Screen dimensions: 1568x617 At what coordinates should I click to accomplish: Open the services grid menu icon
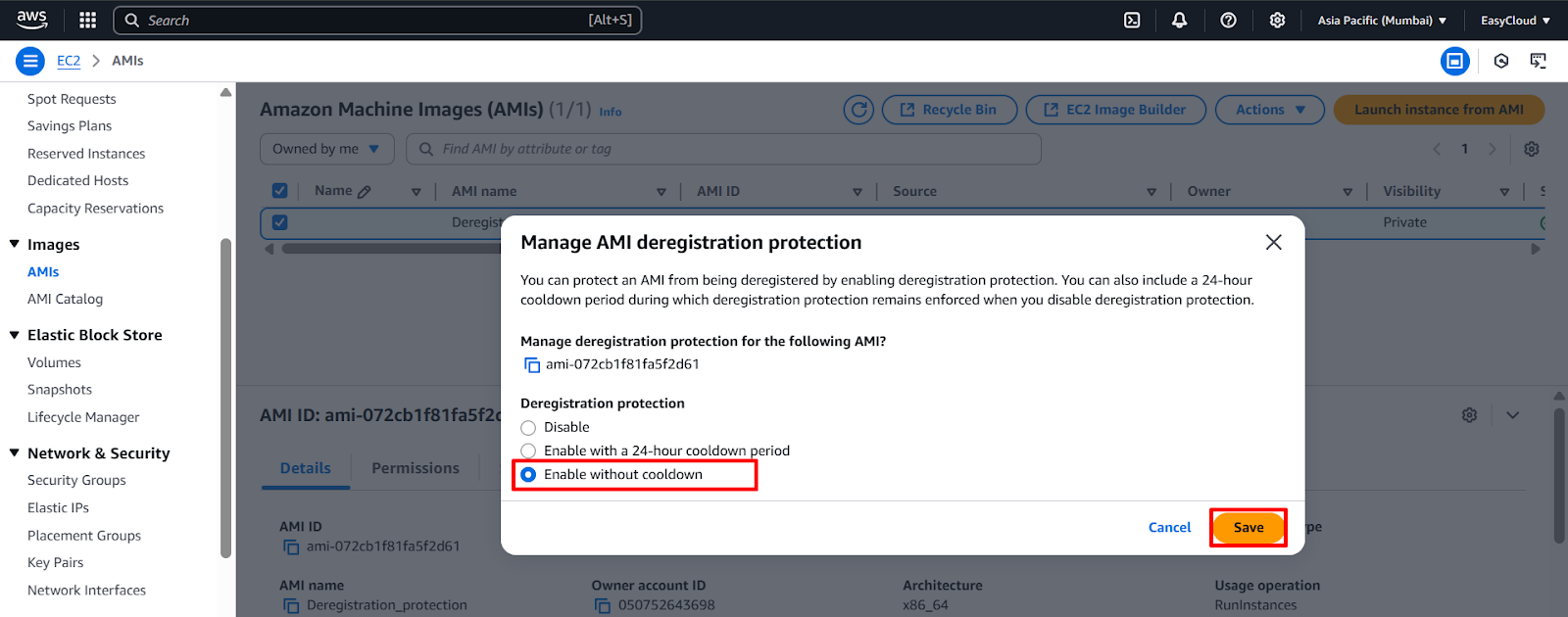[87, 20]
